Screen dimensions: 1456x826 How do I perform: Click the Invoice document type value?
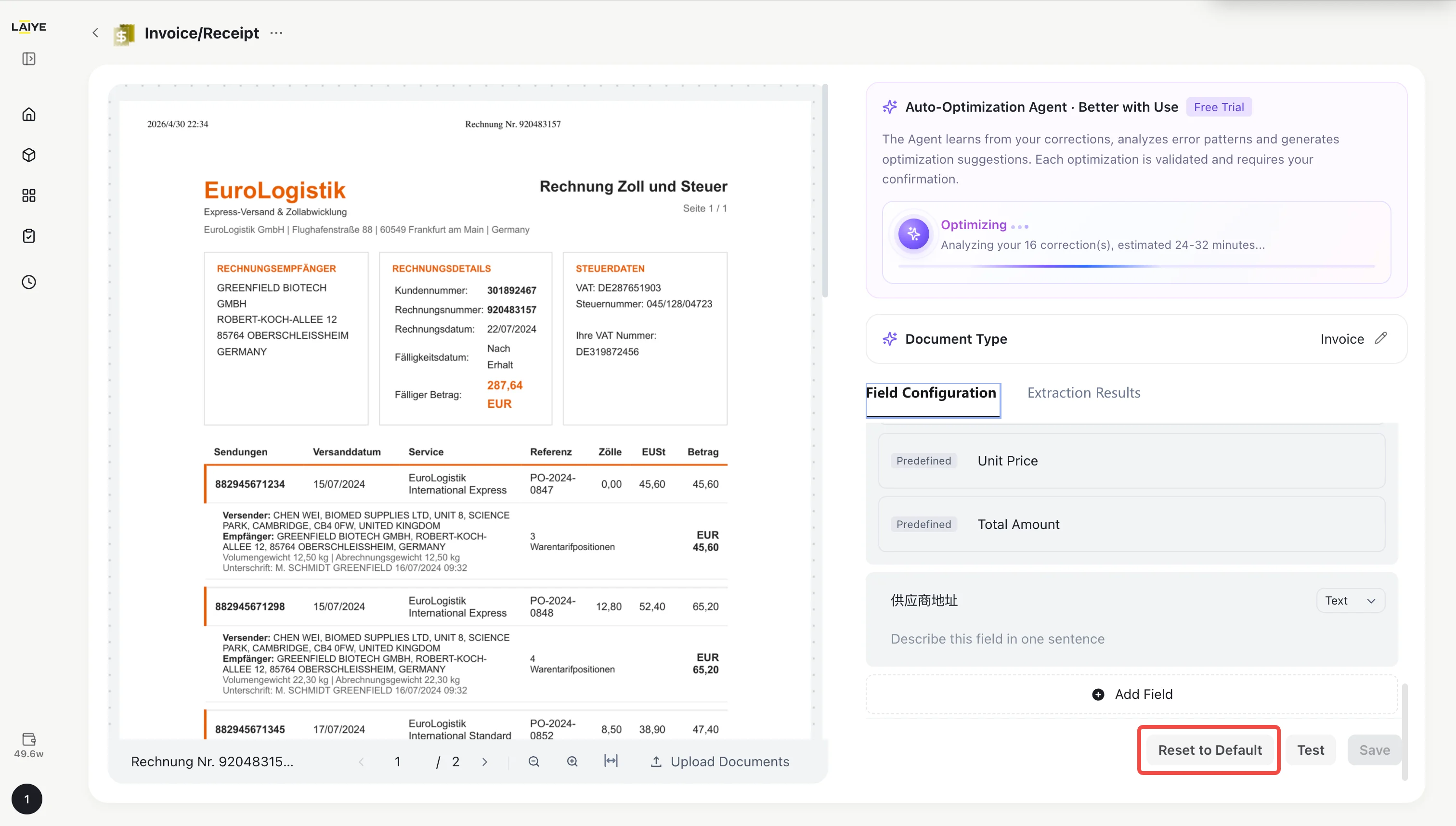[x=1341, y=339]
